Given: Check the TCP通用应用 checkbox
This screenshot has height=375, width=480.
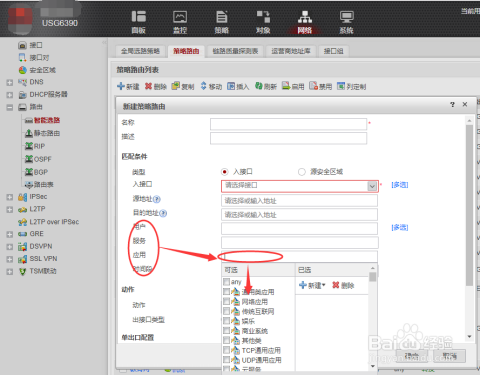Looking at the screenshot, I should [226, 350].
